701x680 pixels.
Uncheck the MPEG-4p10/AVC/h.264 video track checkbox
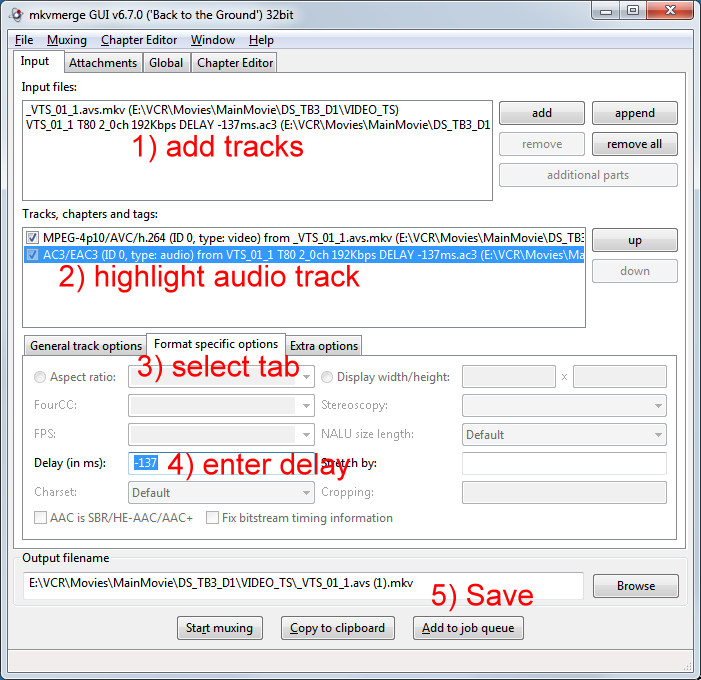point(32,237)
